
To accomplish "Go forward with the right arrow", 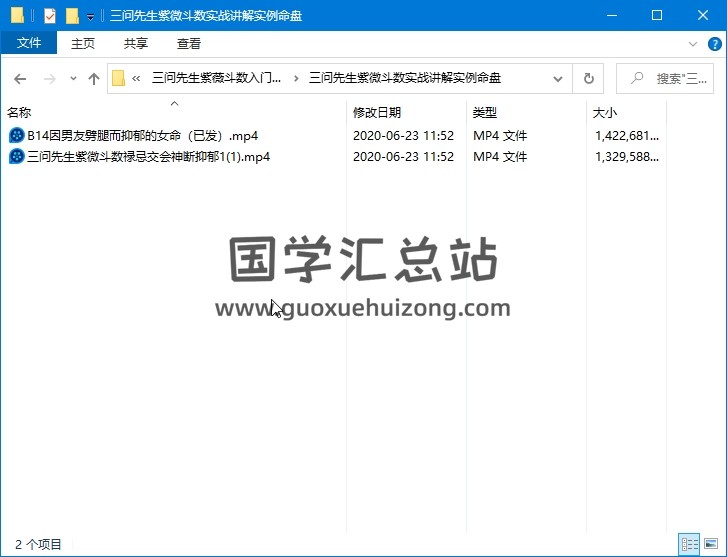I will 49,79.
